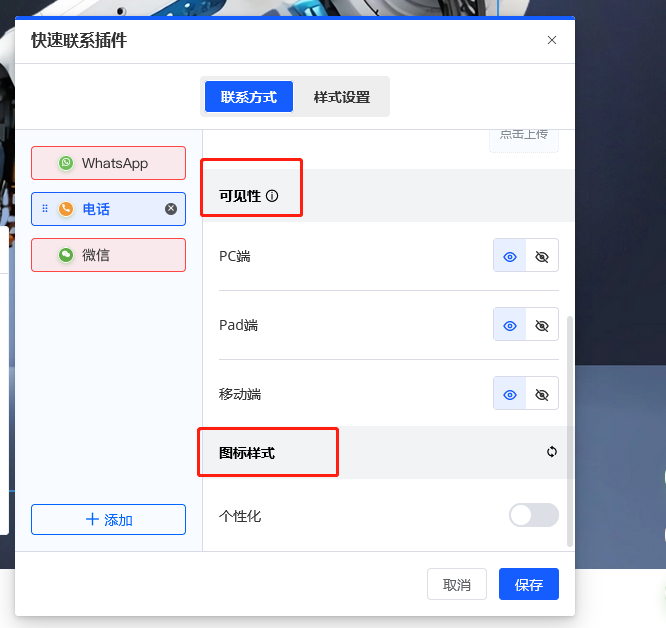Hide on 移动端 with the crossed-eye icon
Viewport: 666px width, 628px height.
point(542,393)
